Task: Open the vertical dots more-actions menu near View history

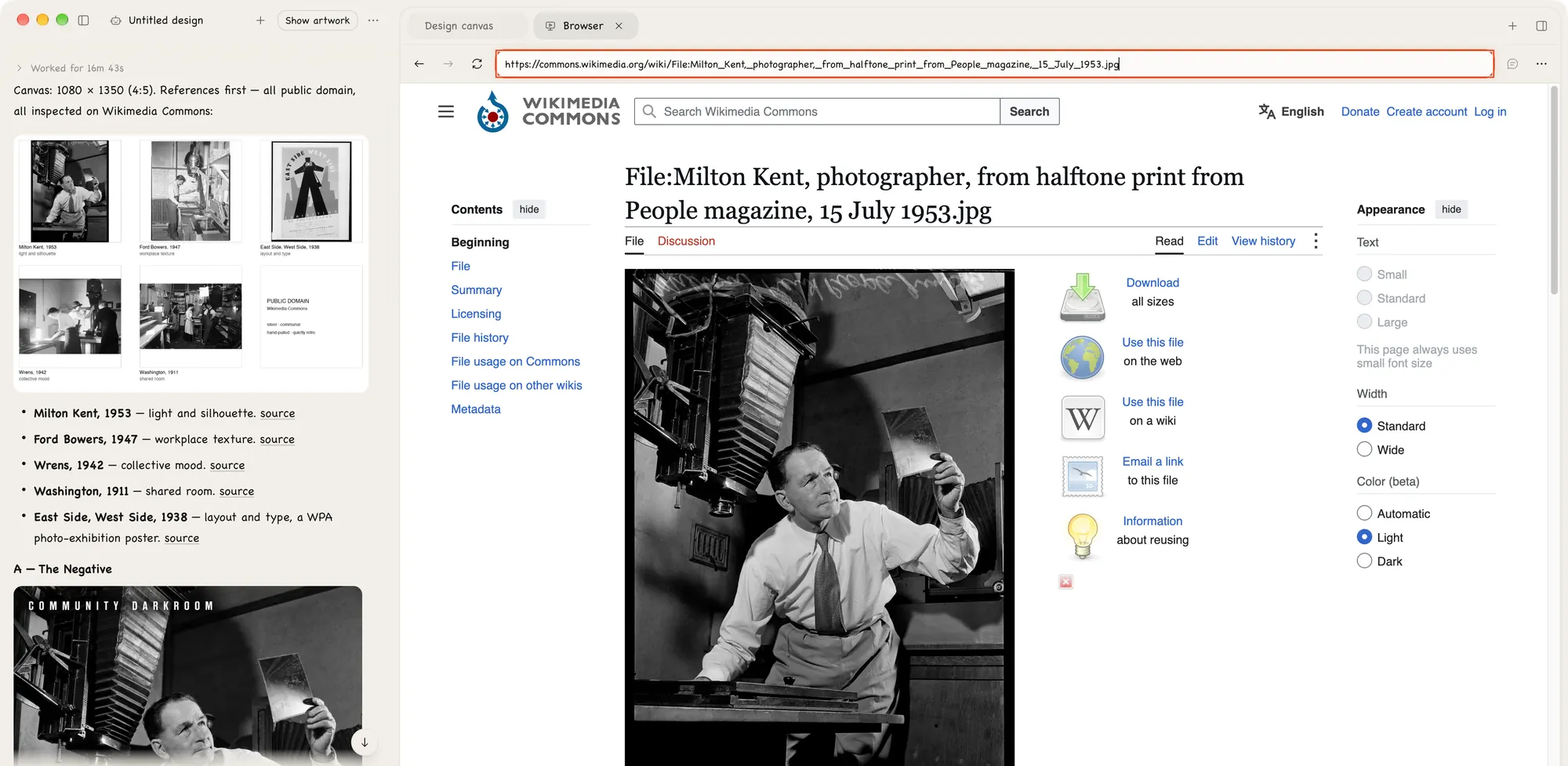Action: click(x=1316, y=241)
